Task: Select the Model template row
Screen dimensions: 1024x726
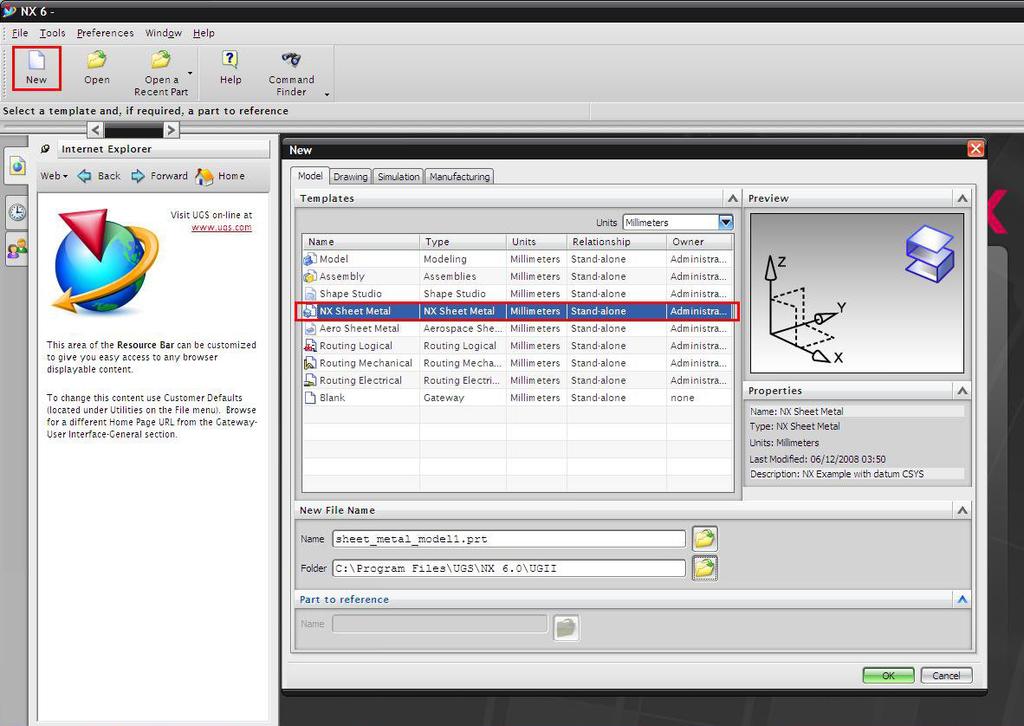Action: click(x=517, y=259)
